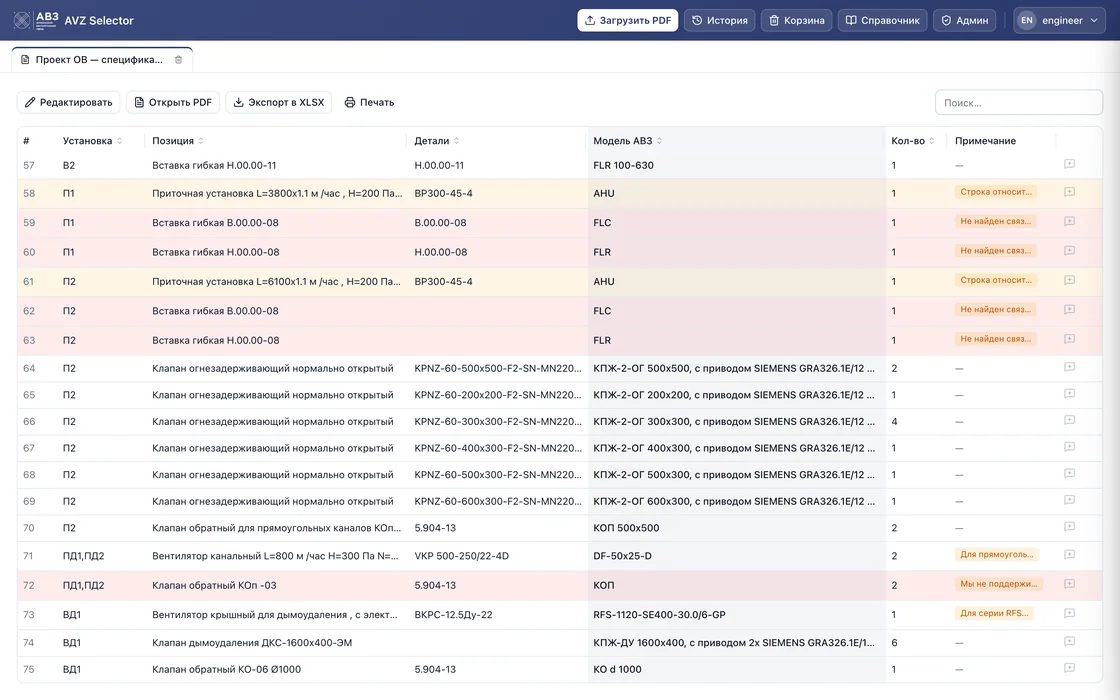Open comment icon for row 64
Image resolution: width=1120 pixels, height=700 pixels.
[1069, 367]
